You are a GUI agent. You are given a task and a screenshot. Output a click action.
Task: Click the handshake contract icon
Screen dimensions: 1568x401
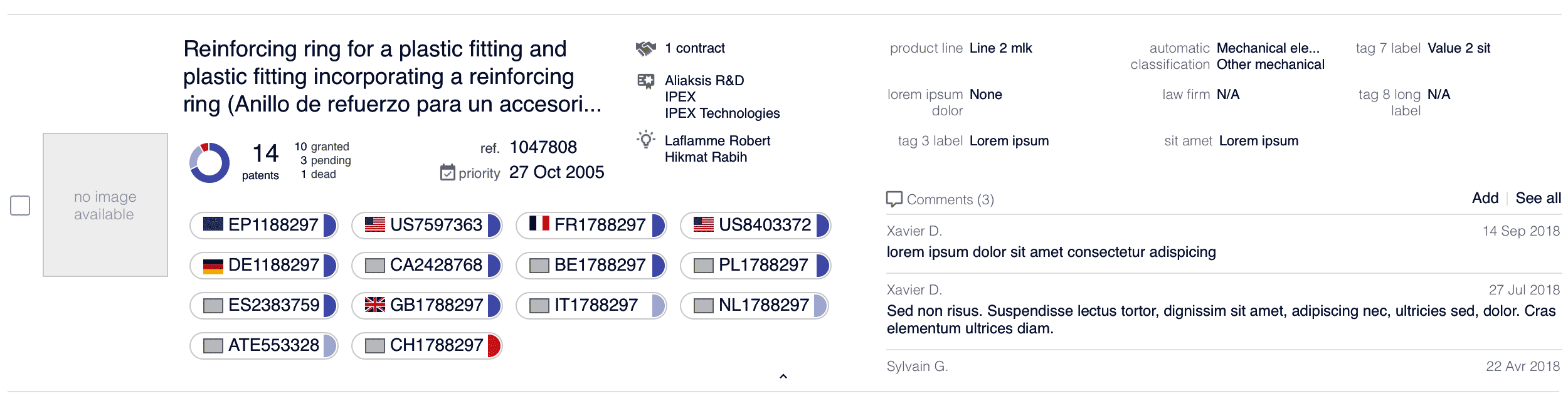click(645, 48)
